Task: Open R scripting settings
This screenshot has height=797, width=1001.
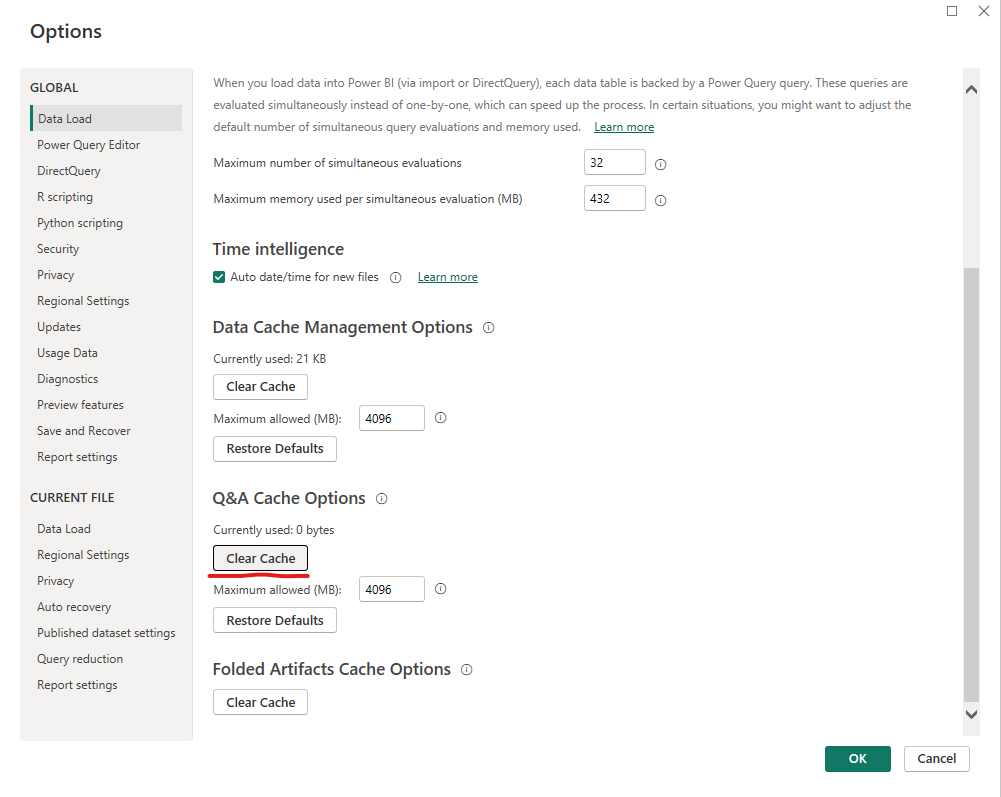Action: coord(64,197)
